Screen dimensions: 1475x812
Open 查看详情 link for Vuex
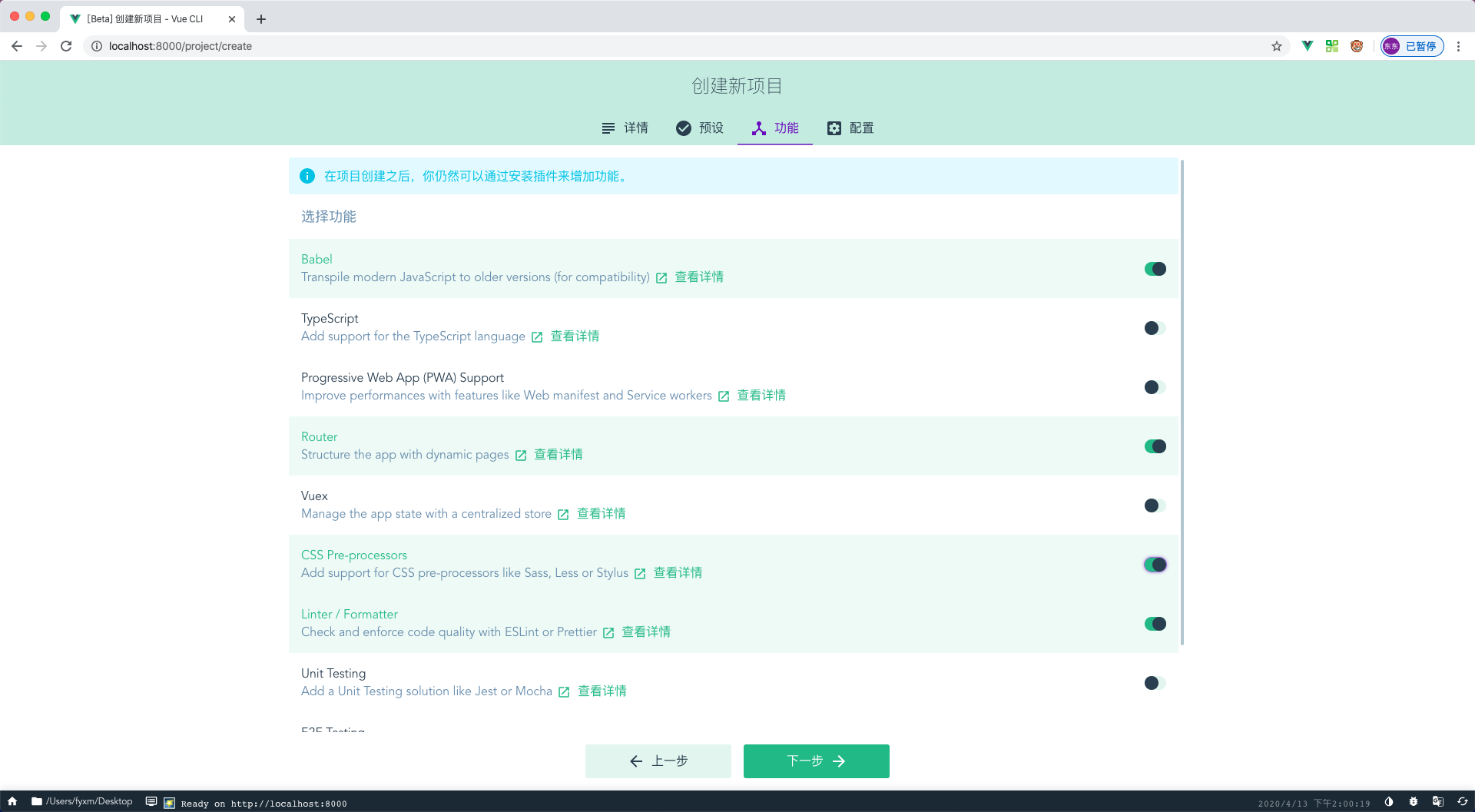(x=602, y=514)
